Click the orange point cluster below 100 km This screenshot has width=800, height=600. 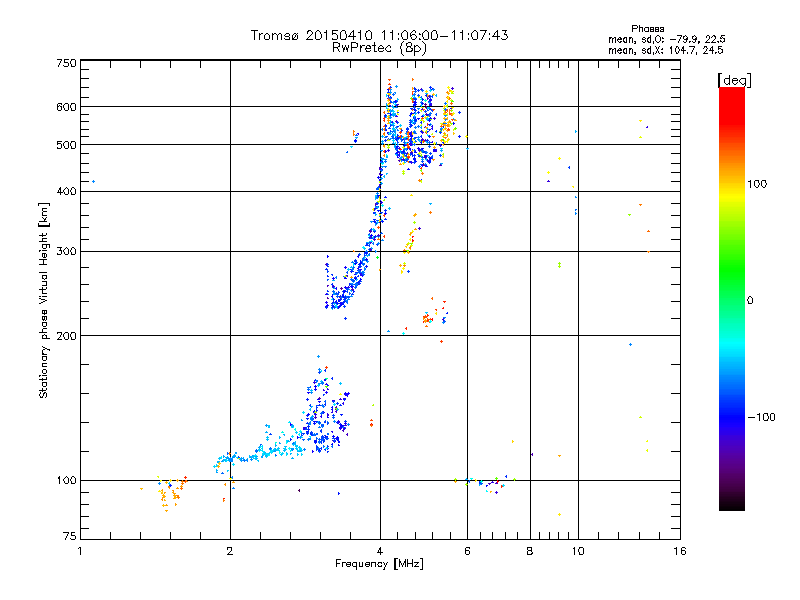[169, 493]
